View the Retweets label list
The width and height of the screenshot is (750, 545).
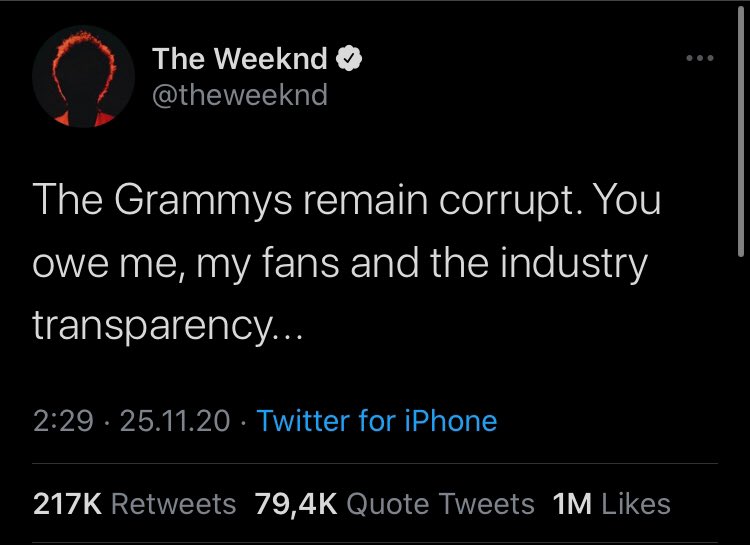click(x=174, y=503)
